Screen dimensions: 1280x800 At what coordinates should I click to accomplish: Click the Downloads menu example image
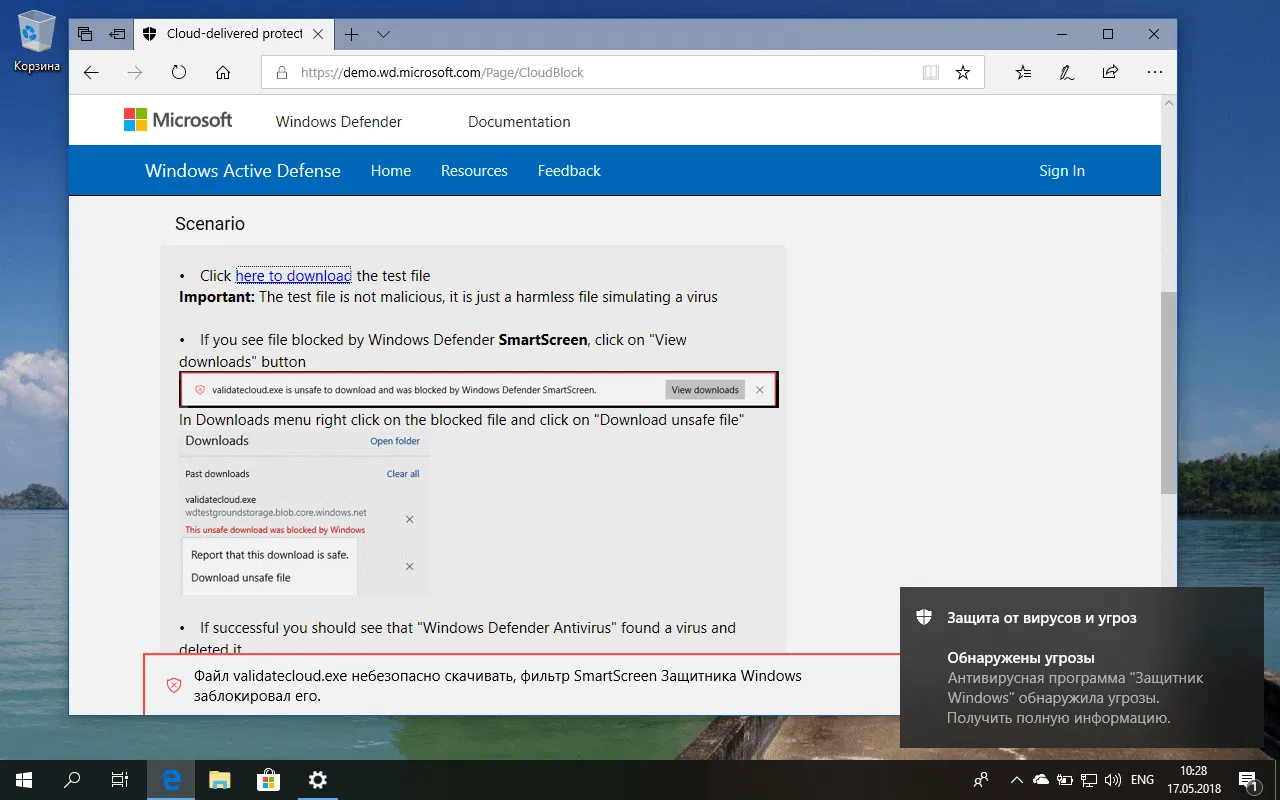[304, 513]
